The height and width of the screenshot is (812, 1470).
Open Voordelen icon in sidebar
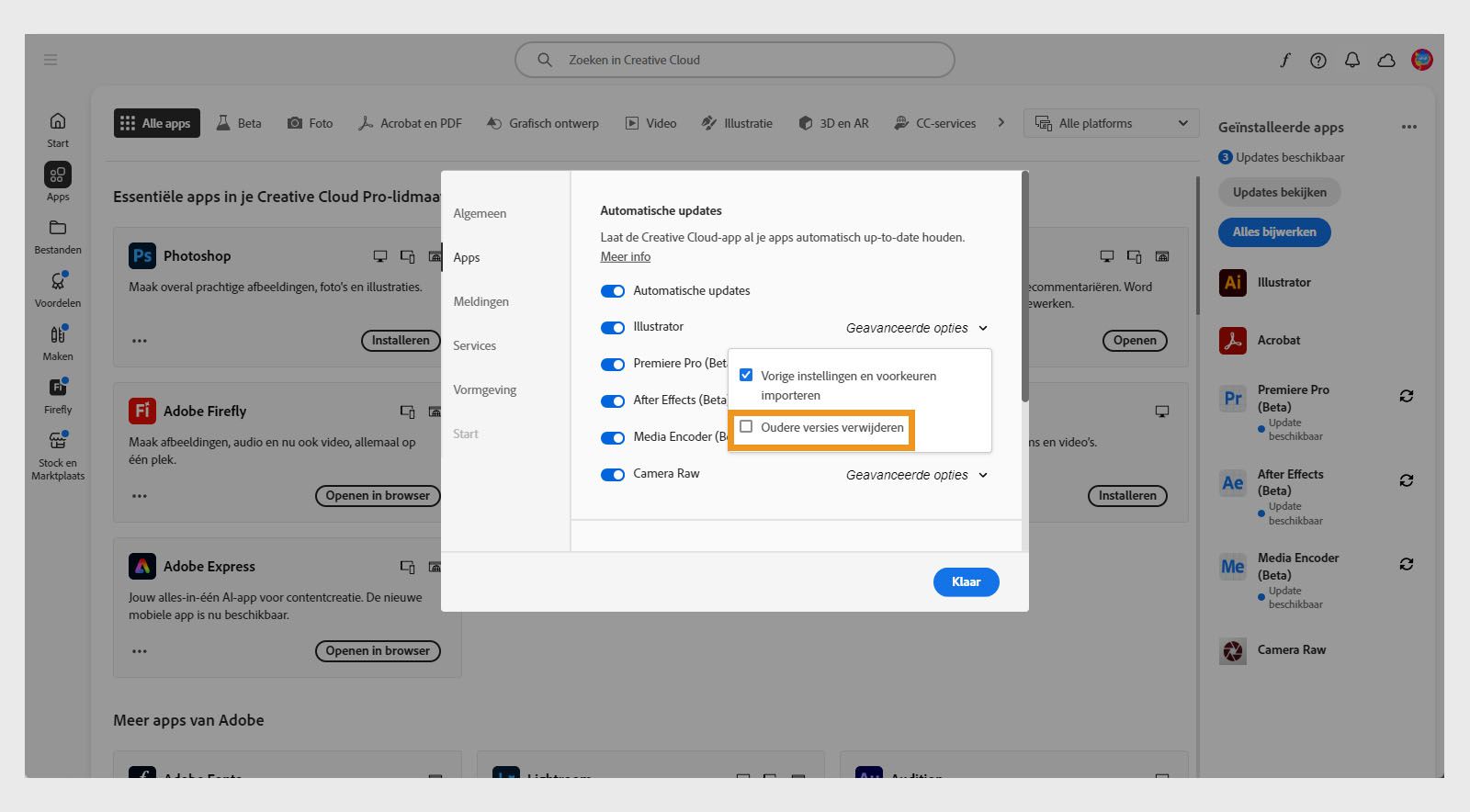click(x=58, y=280)
